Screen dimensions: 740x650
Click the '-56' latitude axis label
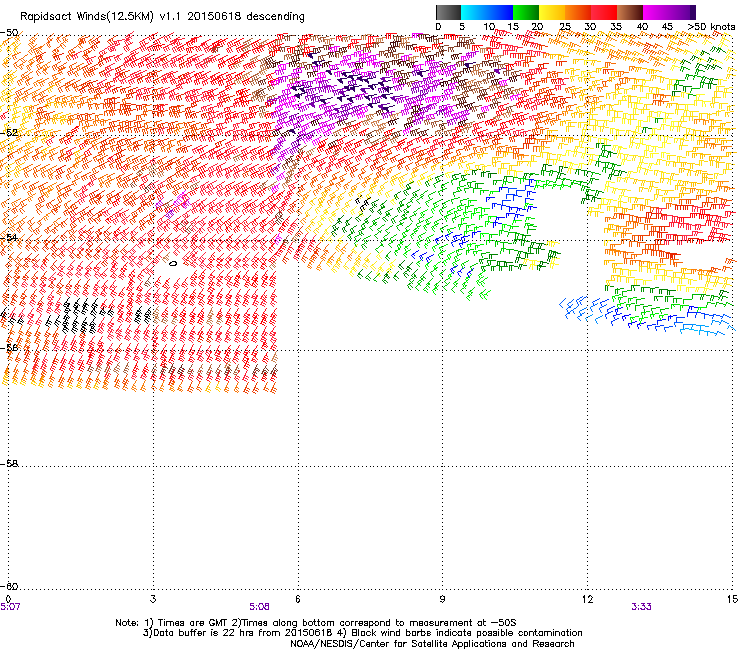(x=9, y=347)
